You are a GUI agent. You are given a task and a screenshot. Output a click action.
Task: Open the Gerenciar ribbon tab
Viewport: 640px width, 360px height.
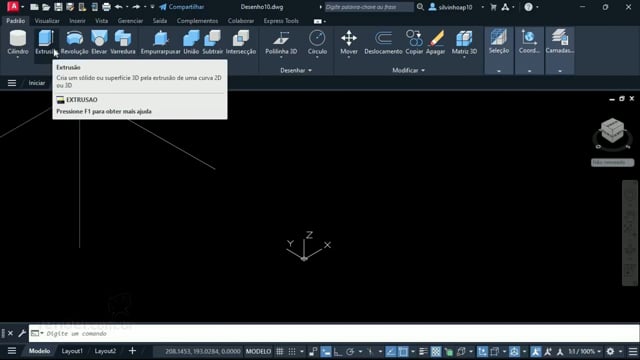click(130, 21)
